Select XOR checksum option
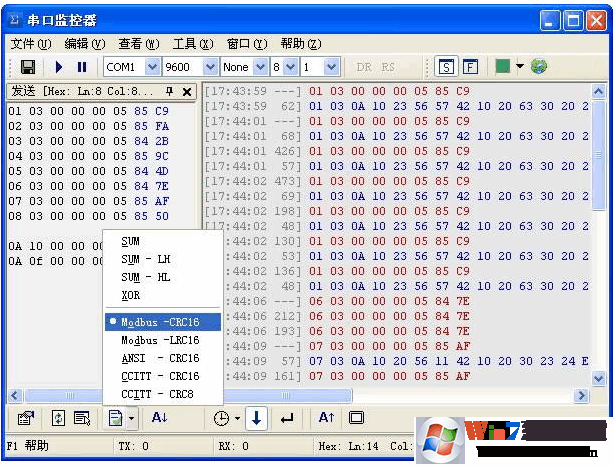 click(163, 295)
